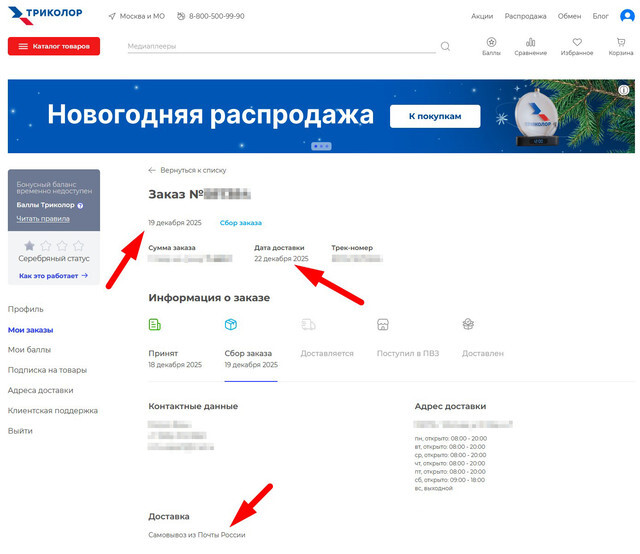Click the Триколор logo

pos(46,16)
